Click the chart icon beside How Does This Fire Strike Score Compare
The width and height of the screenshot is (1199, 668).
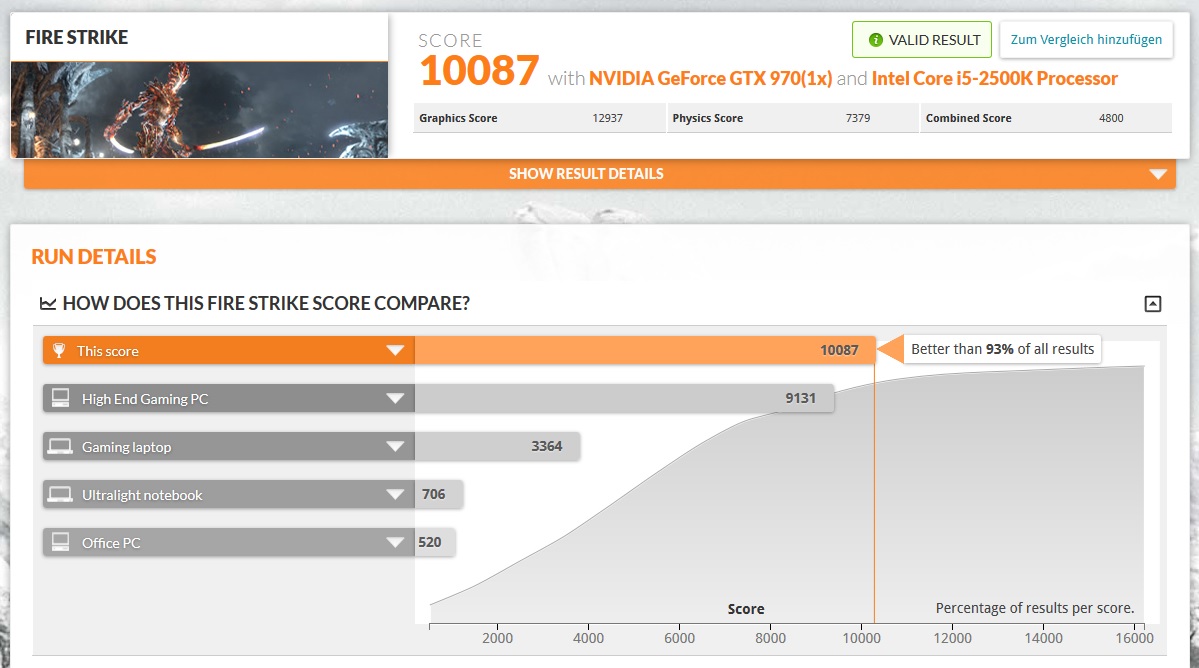[x=47, y=303]
